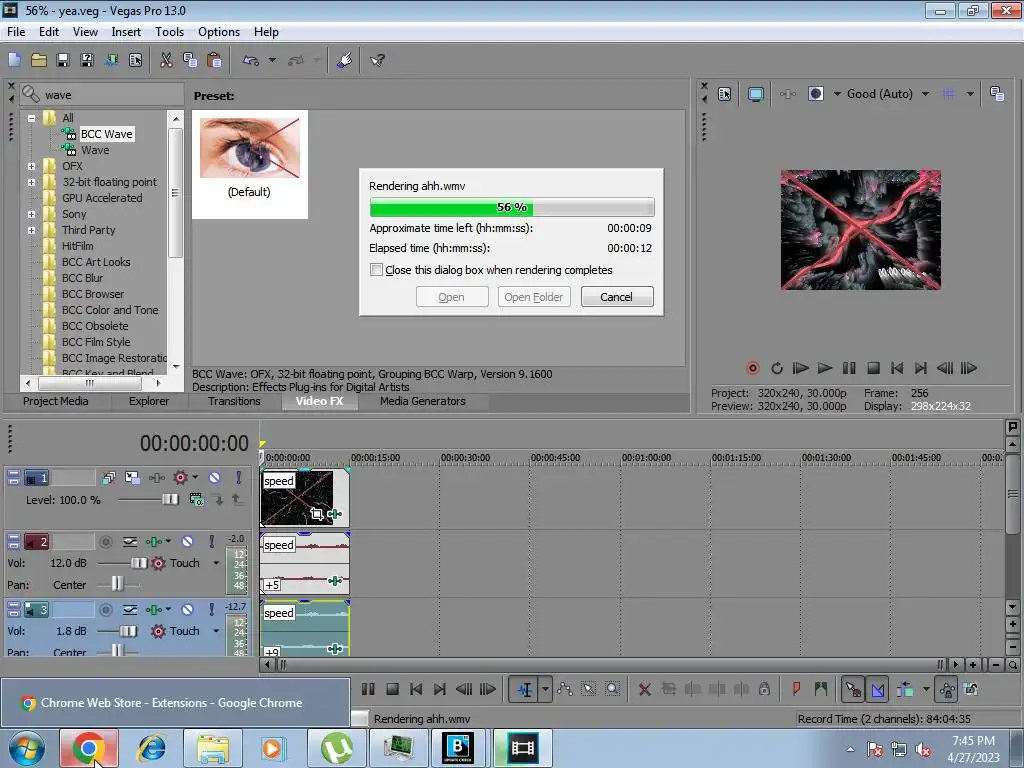
Task: Switch to the Explorer tab
Action: (x=149, y=401)
